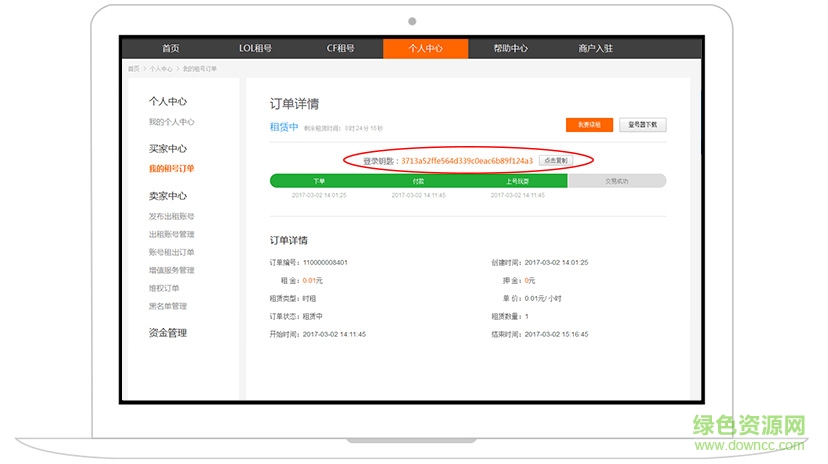828x464 pixels.
Task: Open the 首页 navigation tab
Action: (170, 48)
